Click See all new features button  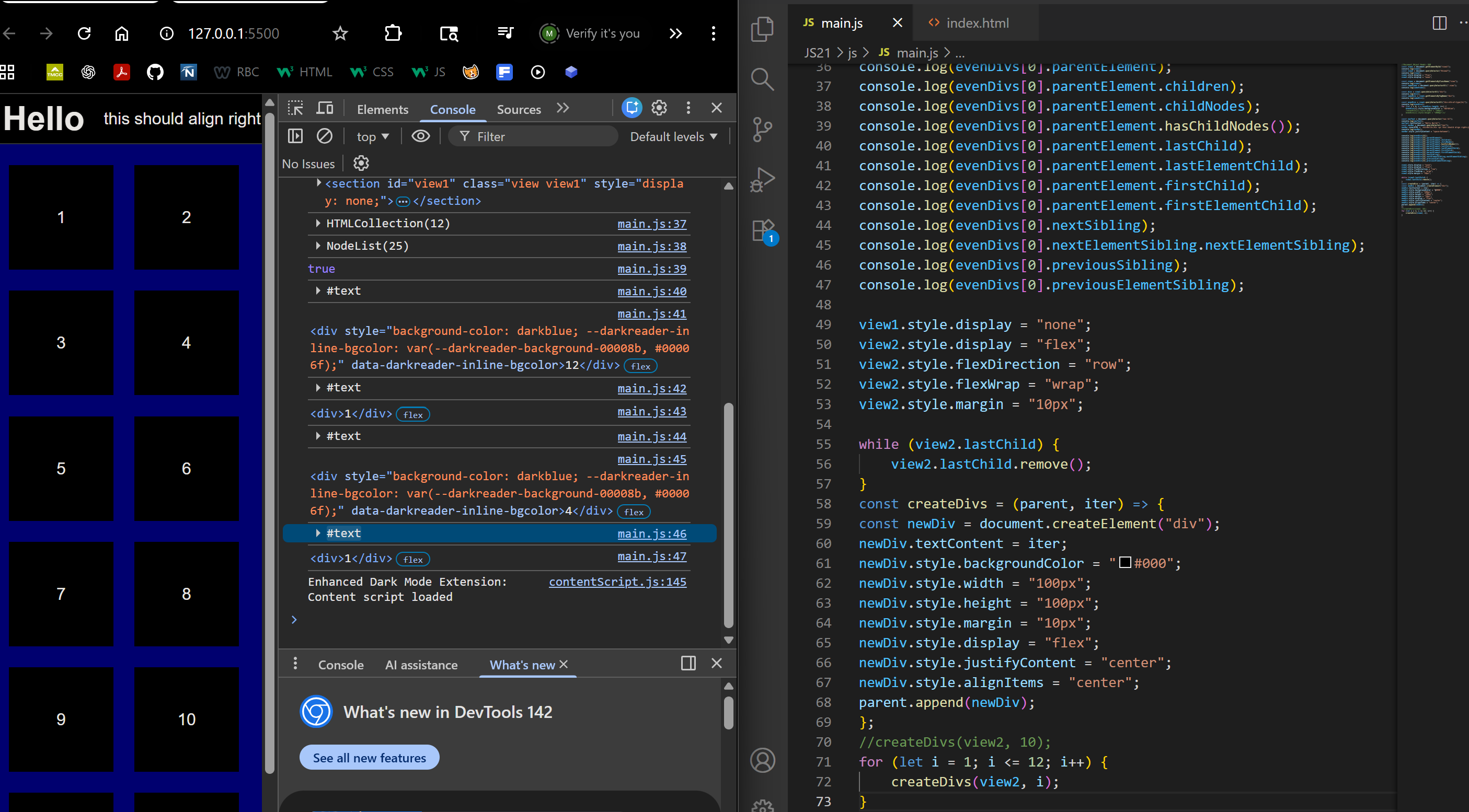point(369,757)
